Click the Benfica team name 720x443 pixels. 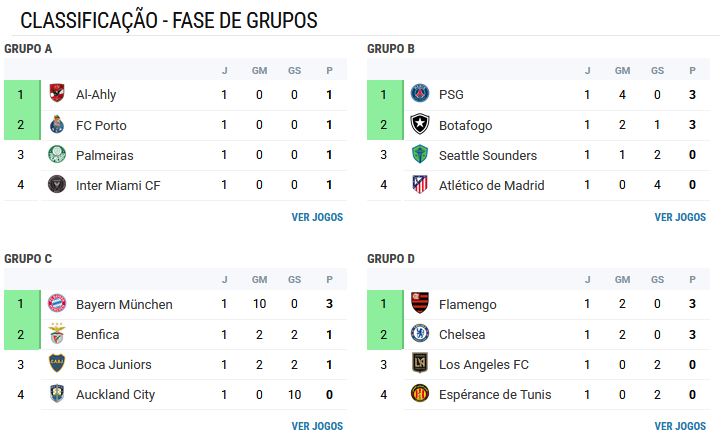(x=97, y=335)
